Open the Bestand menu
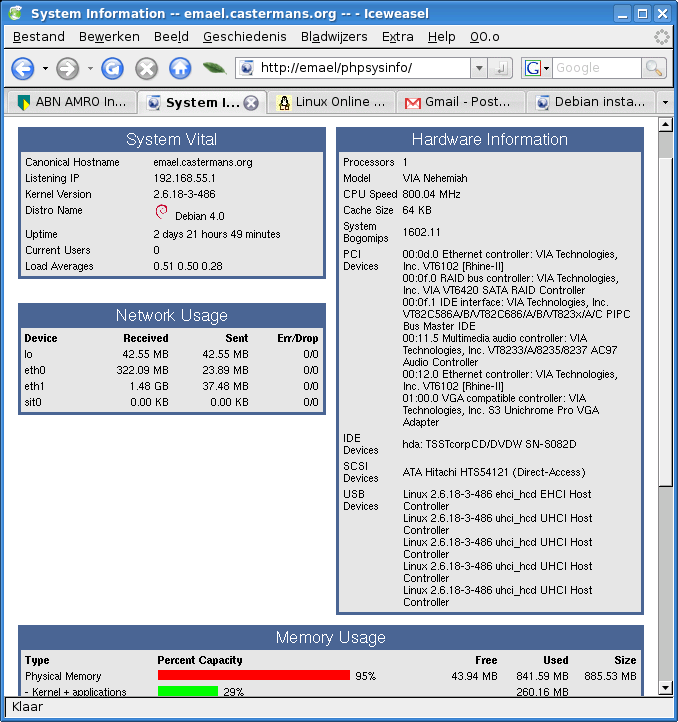 tap(39, 37)
